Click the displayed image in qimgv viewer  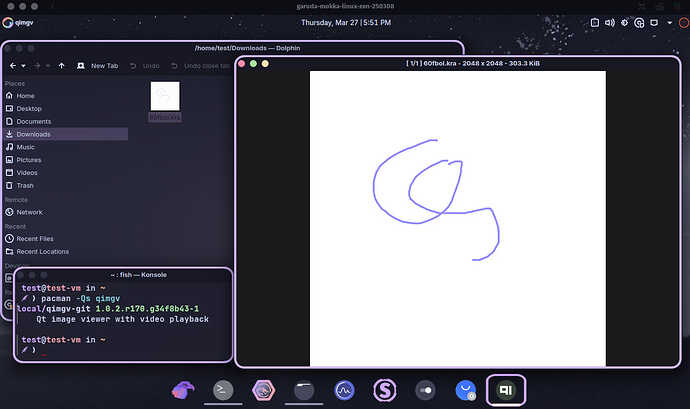click(458, 218)
